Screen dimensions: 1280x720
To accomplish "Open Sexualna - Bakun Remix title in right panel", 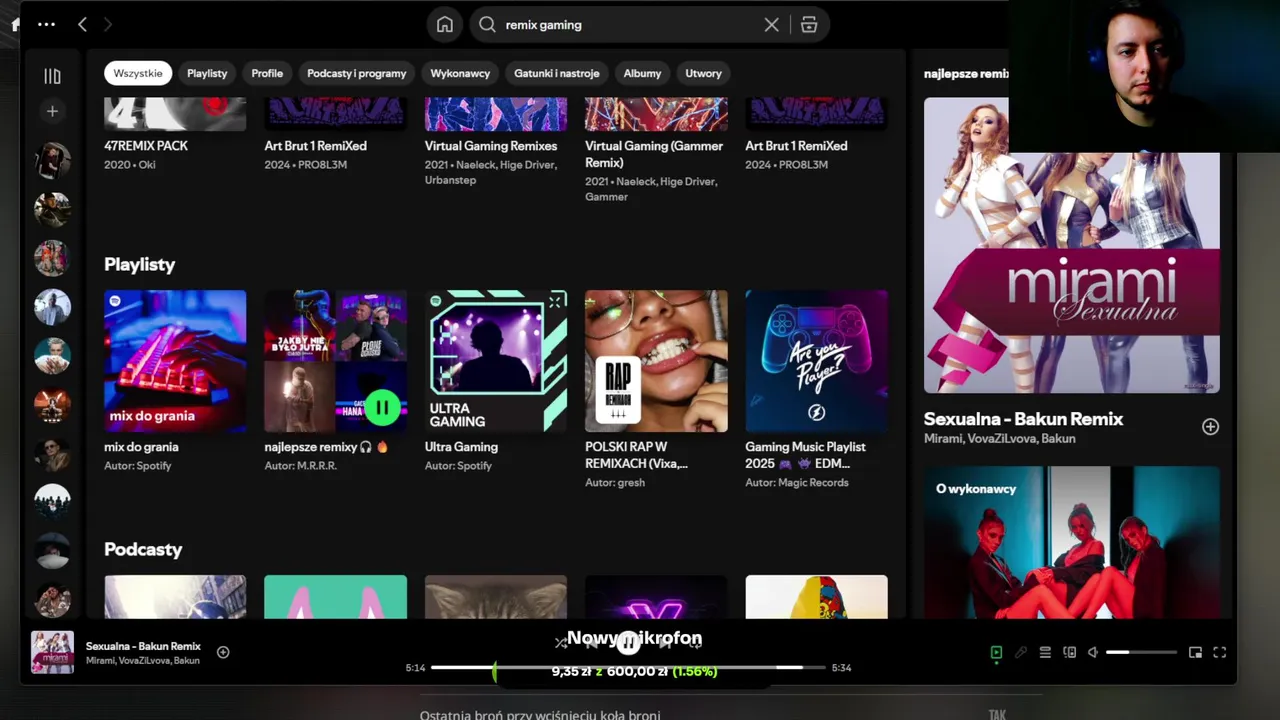I will tap(1023, 419).
